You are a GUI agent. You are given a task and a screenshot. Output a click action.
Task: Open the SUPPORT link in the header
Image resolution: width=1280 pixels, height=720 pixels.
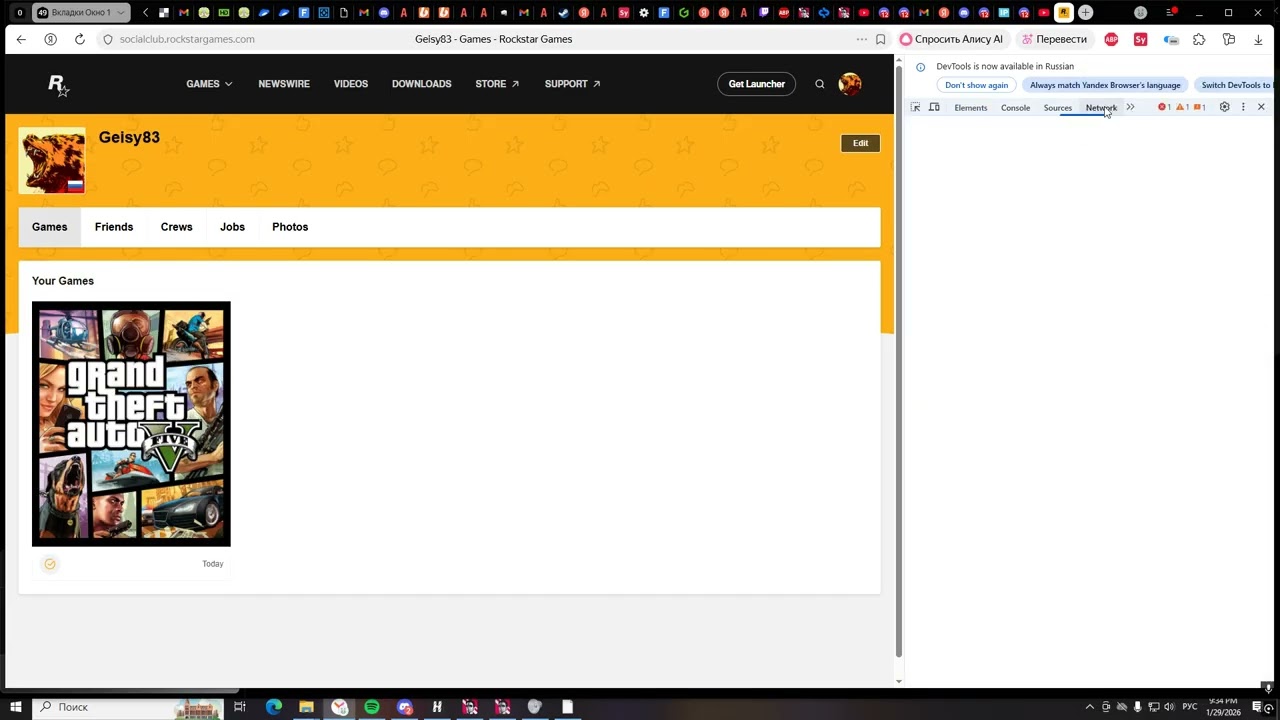coord(572,84)
